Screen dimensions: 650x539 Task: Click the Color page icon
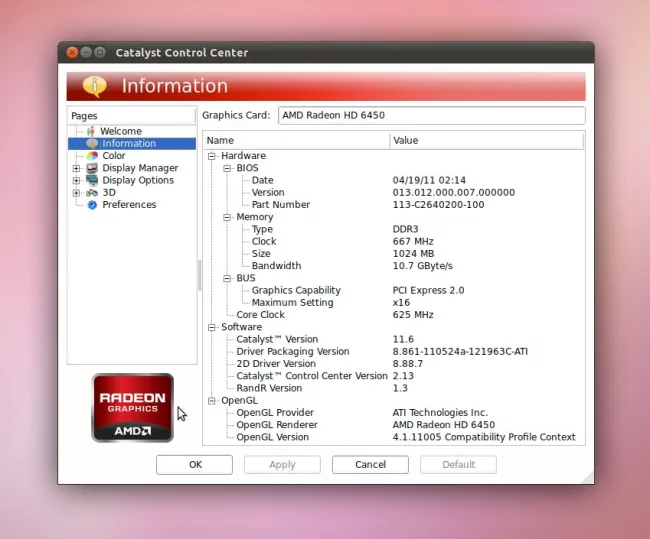pyautogui.click(x=92, y=156)
